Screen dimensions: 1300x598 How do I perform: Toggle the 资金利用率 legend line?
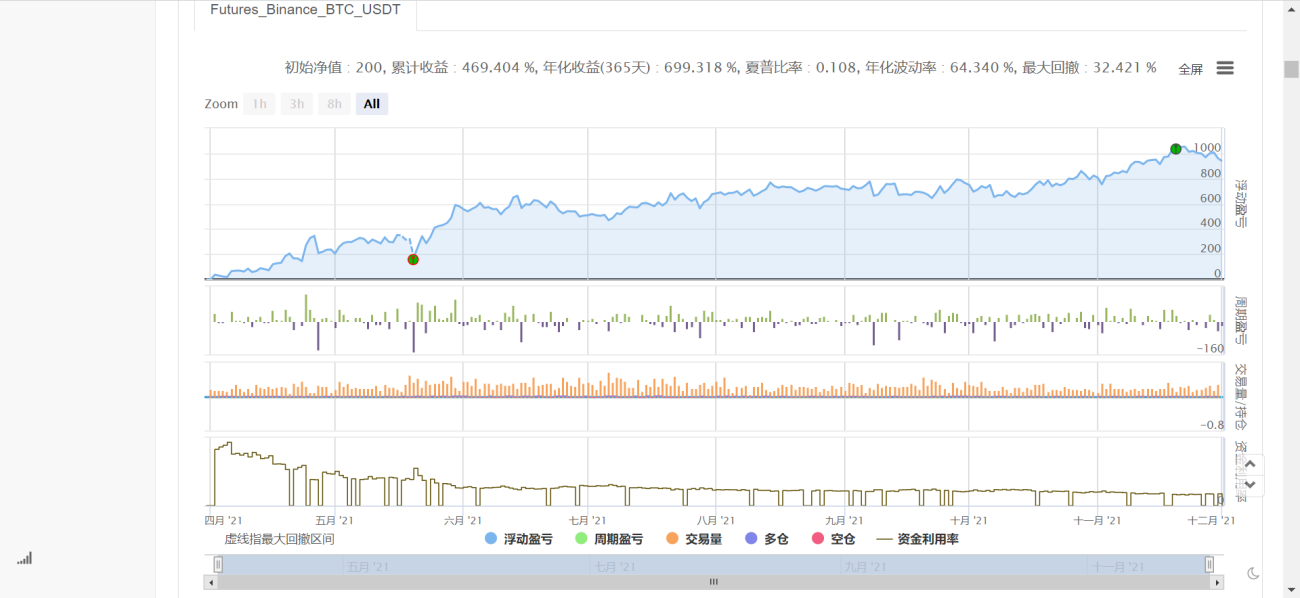[x=918, y=539]
